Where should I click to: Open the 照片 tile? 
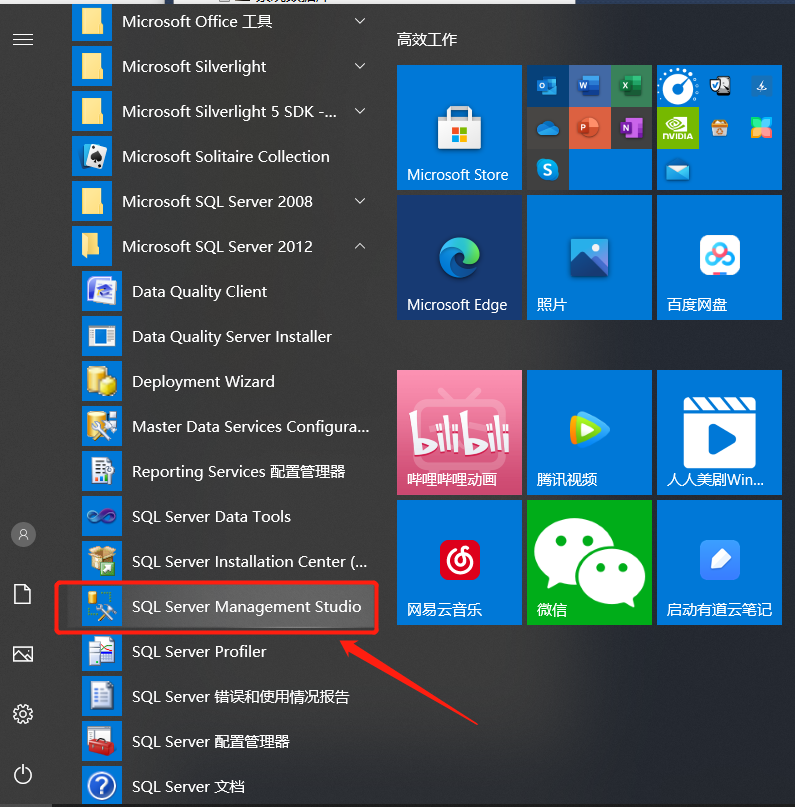(x=589, y=257)
